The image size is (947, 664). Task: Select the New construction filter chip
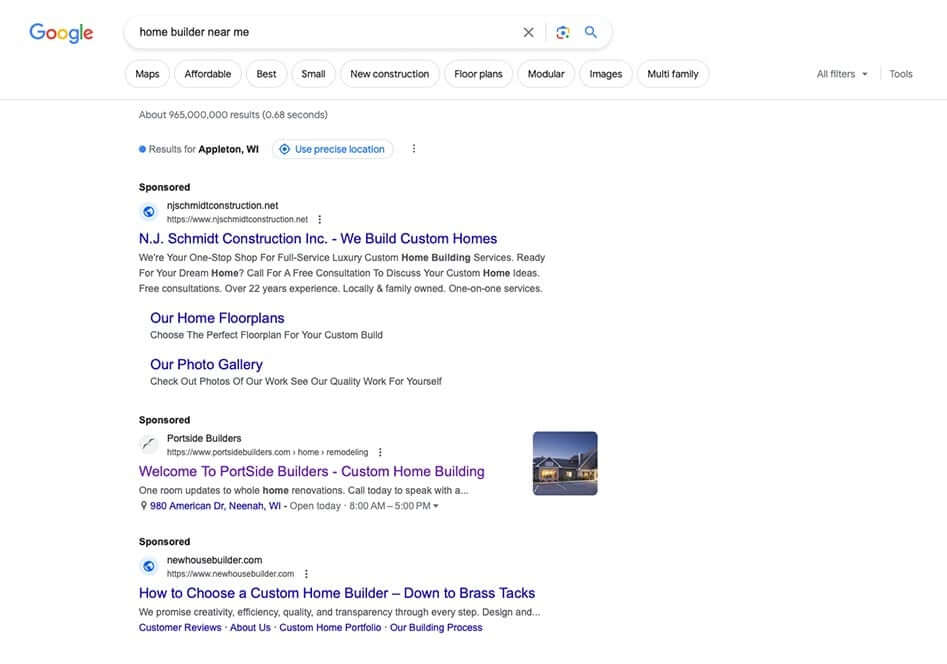389,74
